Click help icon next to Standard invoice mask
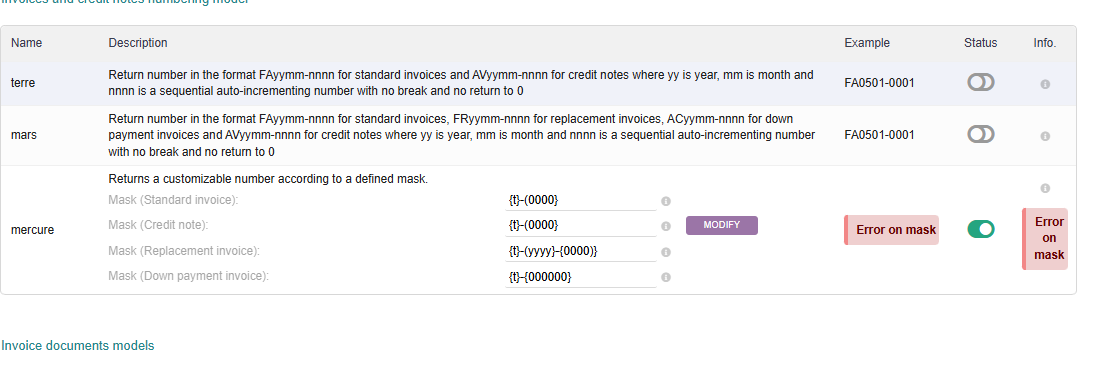This screenshot has height=372, width=1104. 666,202
